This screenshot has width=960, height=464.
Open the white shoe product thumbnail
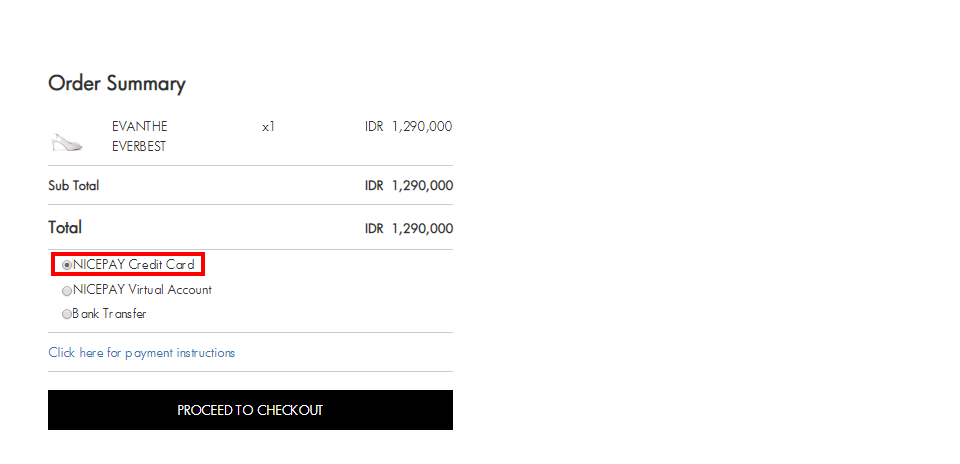coord(67,142)
